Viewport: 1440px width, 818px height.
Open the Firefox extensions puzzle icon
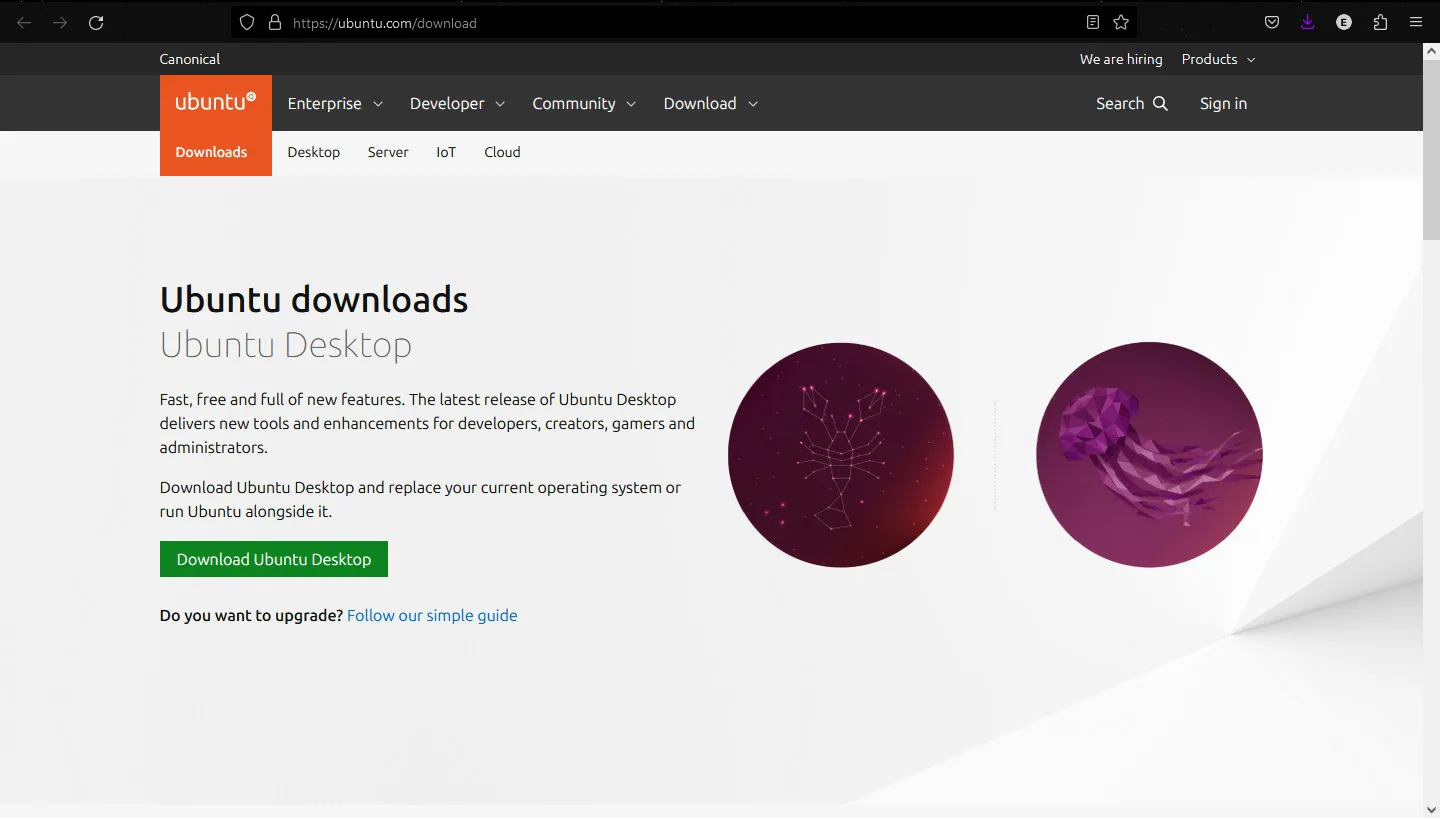[x=1380, y=22]
